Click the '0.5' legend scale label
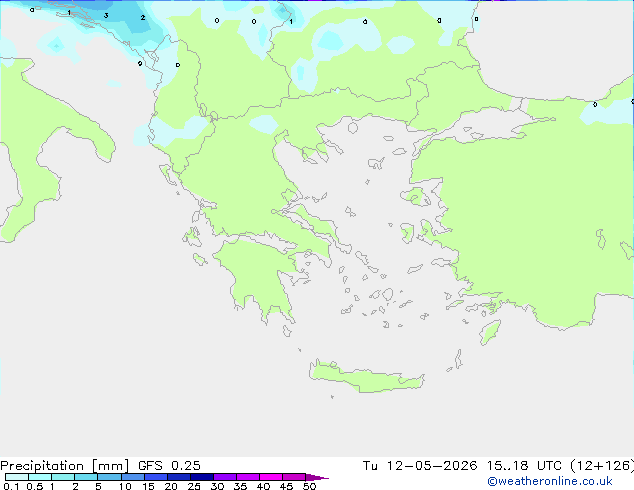This screenshot has height=490, width=634. 34,486
